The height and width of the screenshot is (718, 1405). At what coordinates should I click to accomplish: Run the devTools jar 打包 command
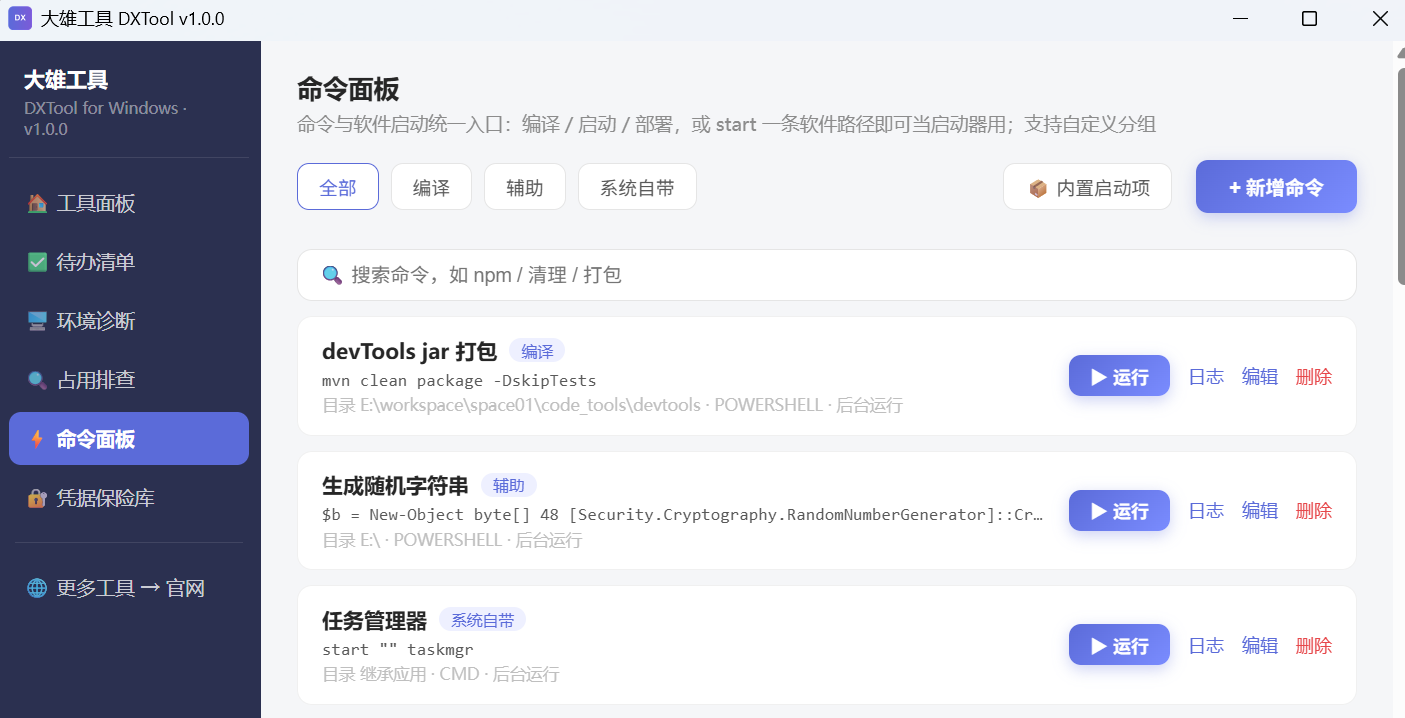pyautogui.click(x=1119, y=376)
